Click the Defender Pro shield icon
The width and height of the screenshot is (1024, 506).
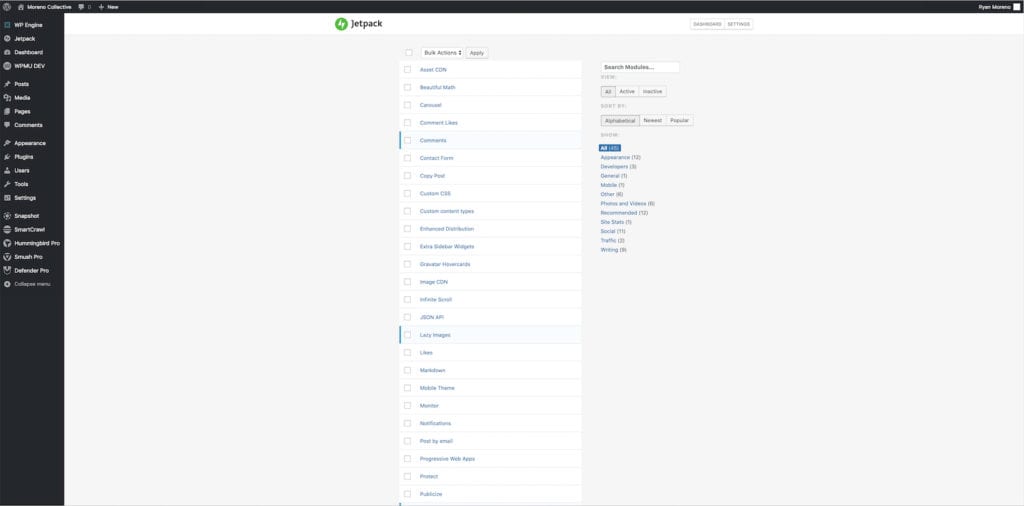7,270
